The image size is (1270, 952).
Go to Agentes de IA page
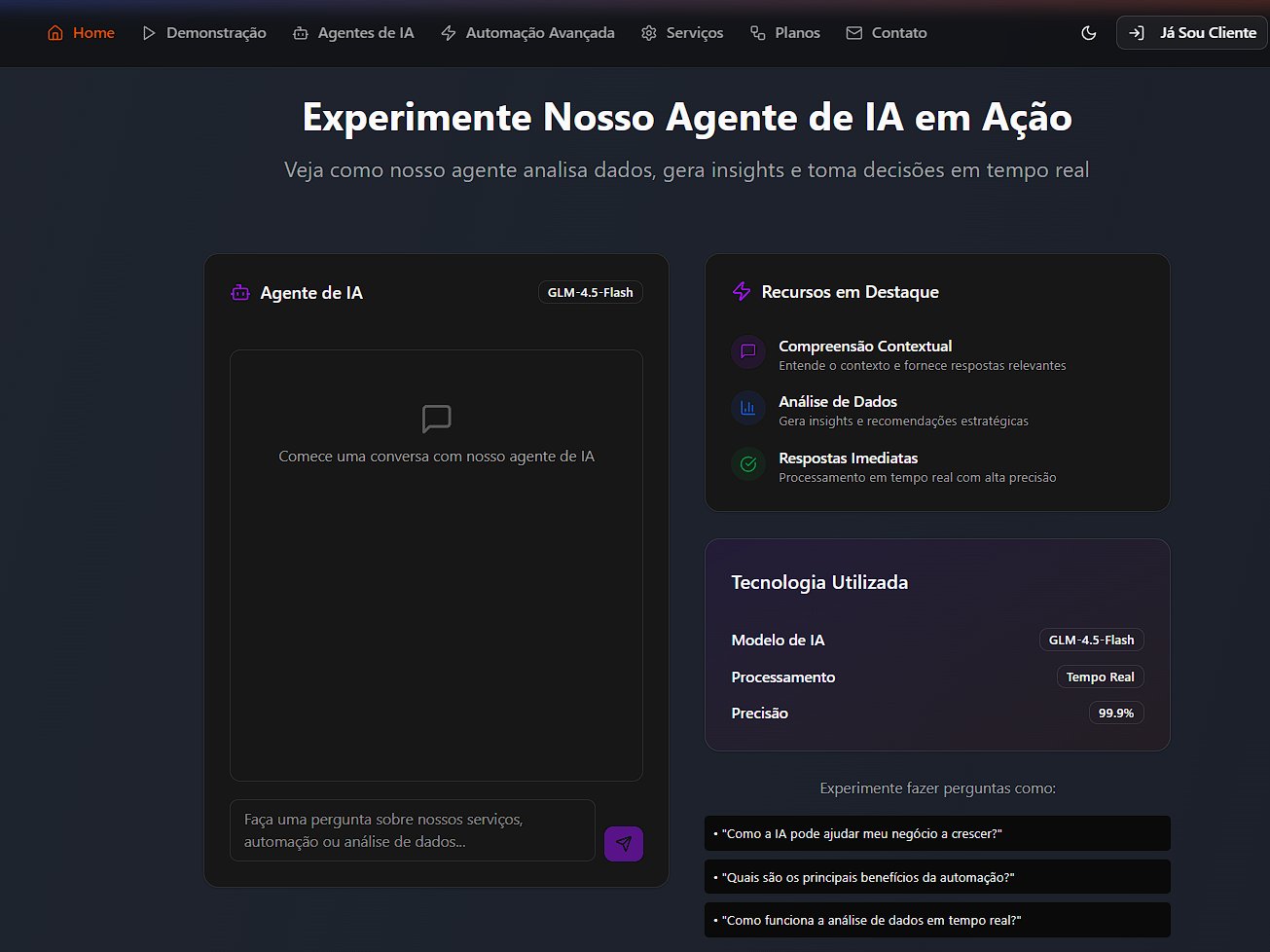(354, 33)
